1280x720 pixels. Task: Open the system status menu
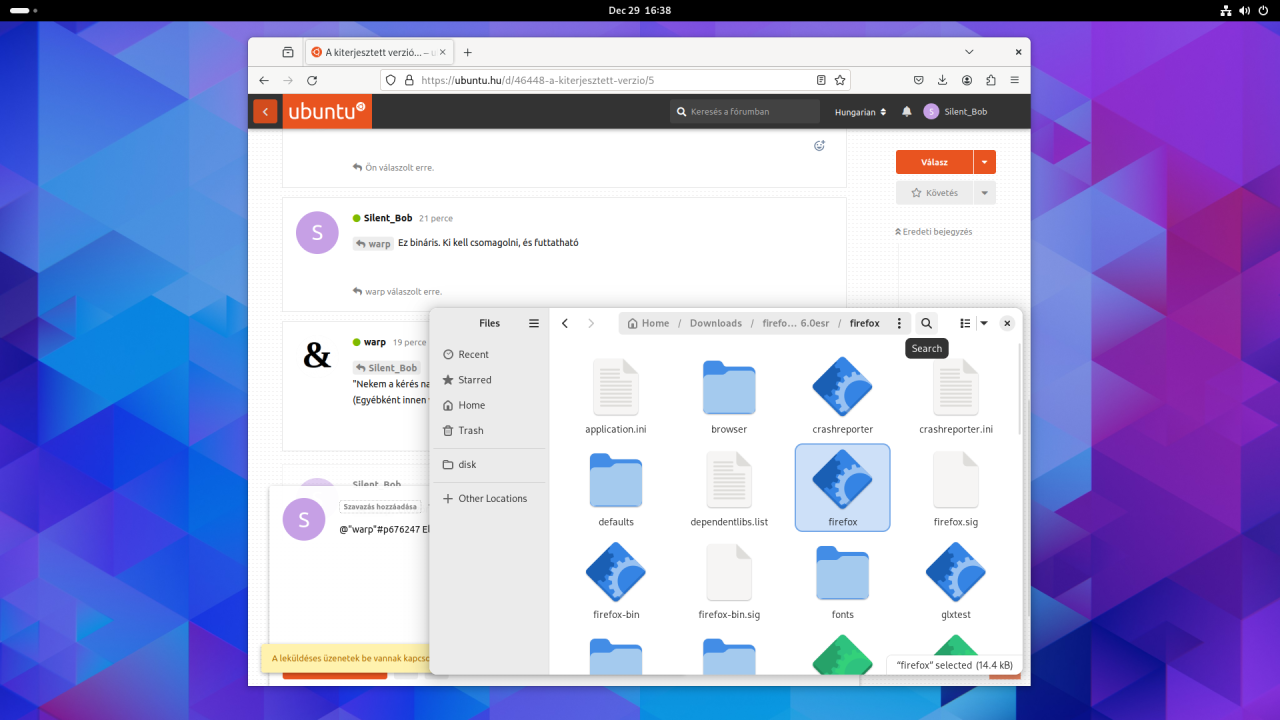1245,10
